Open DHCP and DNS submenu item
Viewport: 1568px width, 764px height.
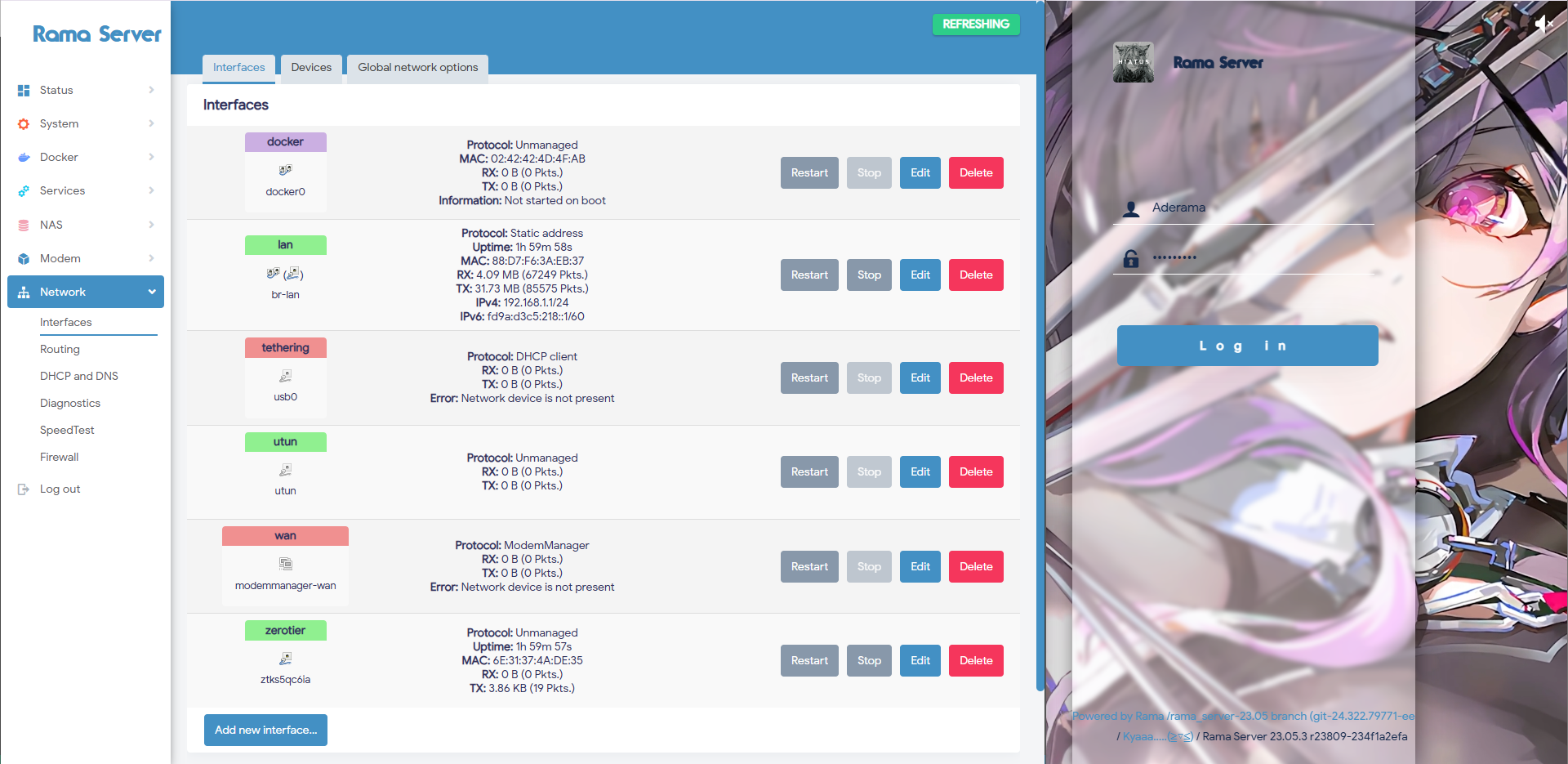(79, 376)
